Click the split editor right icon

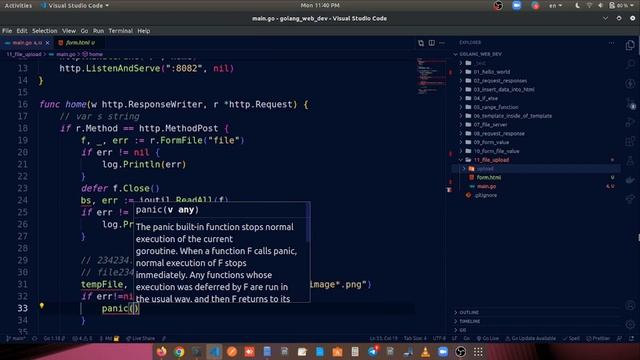pos(431,43)
